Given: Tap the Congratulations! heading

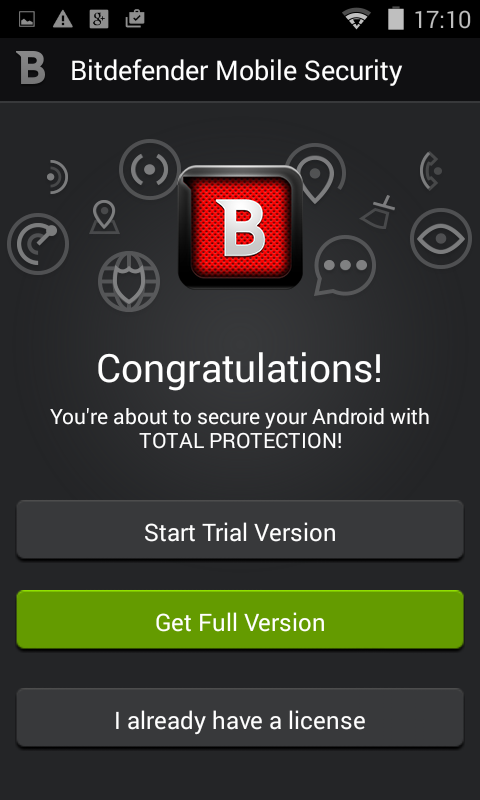Looking at the screenshot, I should coord(239,369).
